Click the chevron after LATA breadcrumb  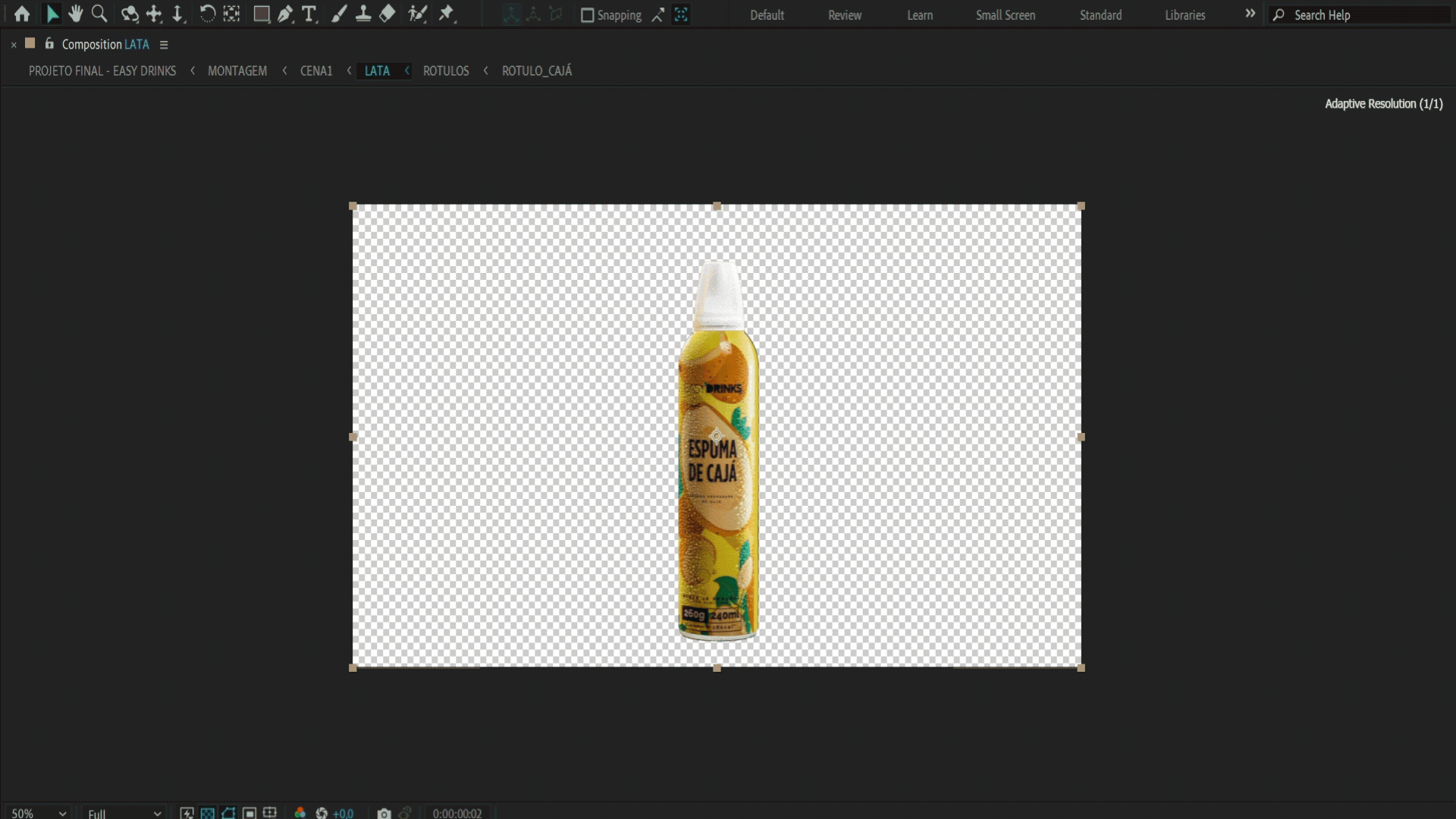coord(407,71)
